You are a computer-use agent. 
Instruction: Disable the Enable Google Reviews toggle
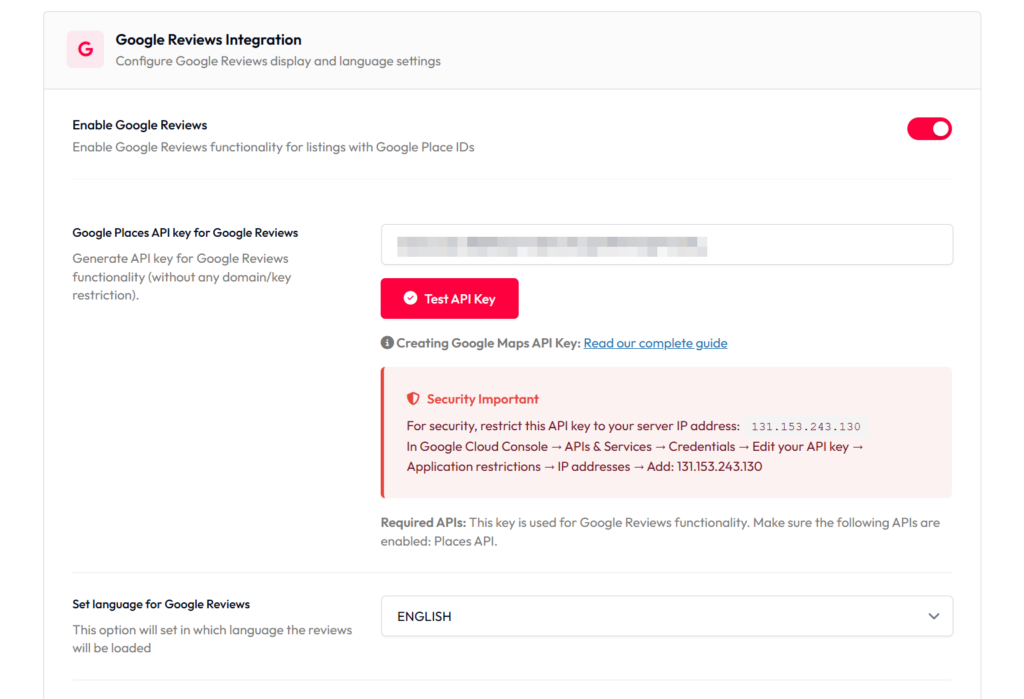(929, 129)
